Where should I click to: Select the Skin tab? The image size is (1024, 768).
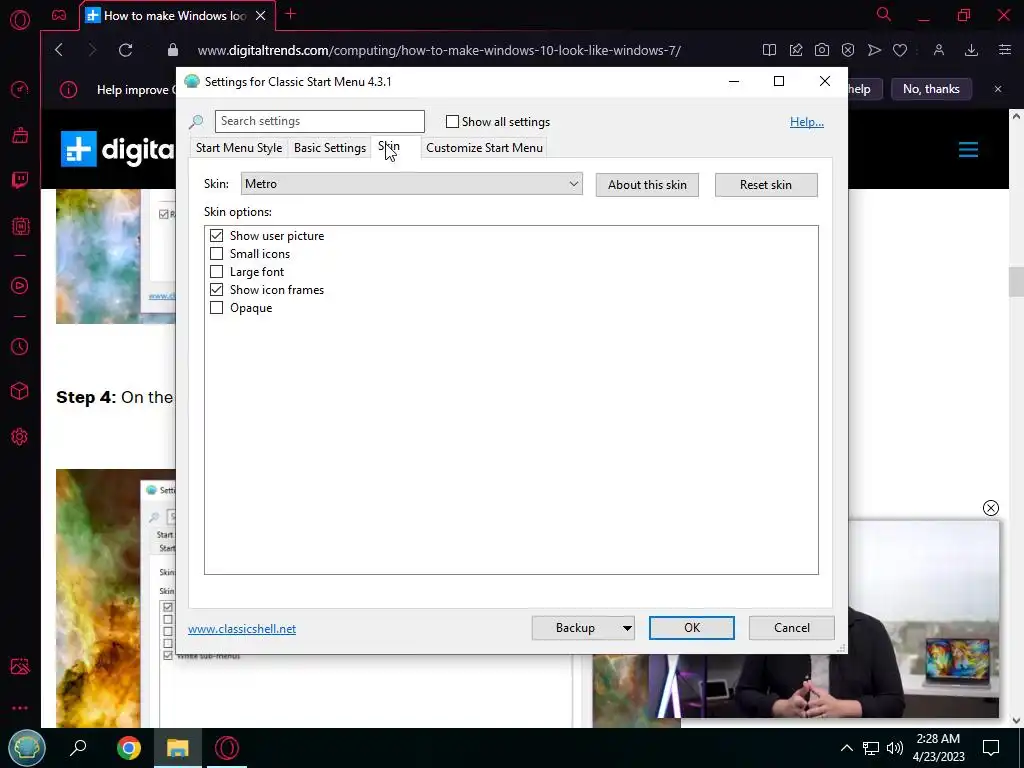point(395,146)
